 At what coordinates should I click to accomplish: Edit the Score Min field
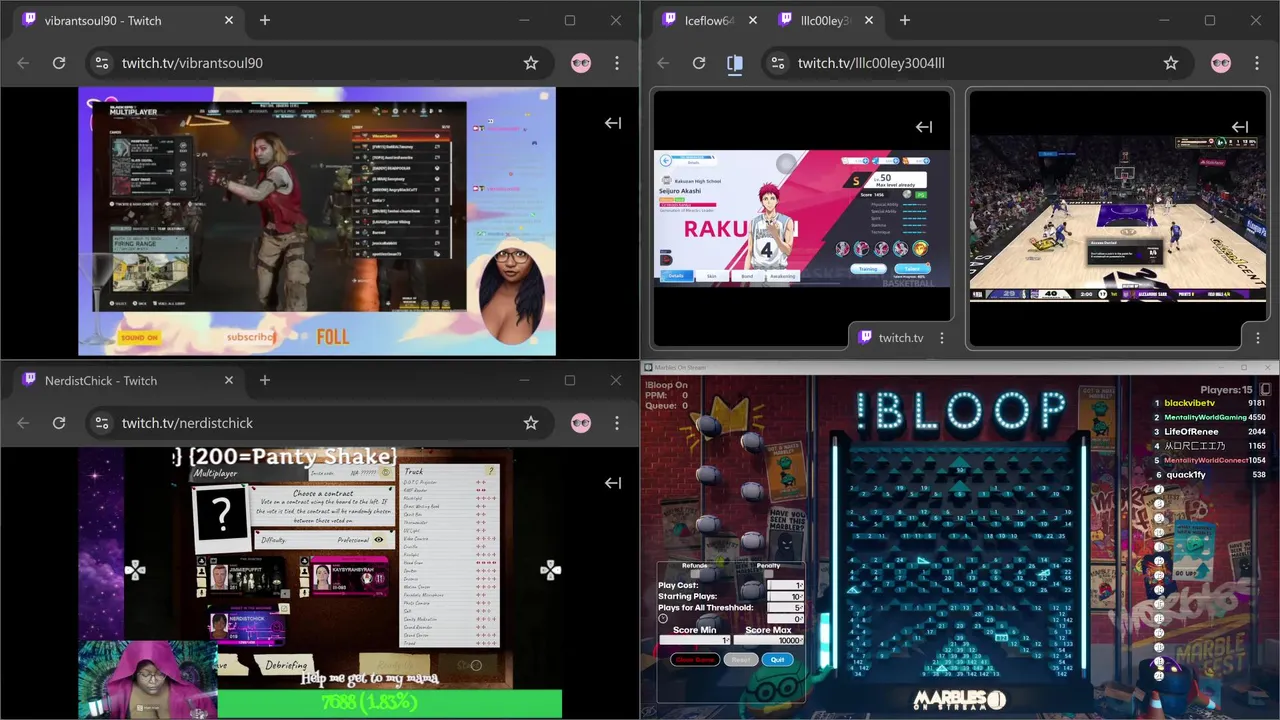point(695,640)
